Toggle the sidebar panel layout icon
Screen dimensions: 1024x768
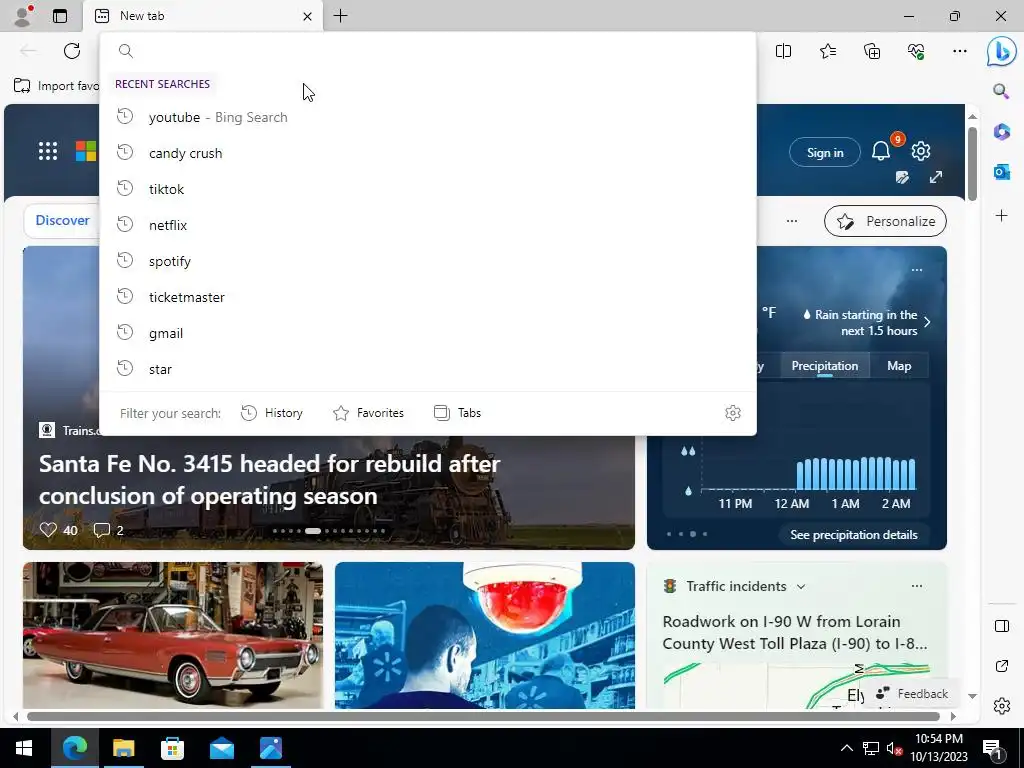(1001, 626)
